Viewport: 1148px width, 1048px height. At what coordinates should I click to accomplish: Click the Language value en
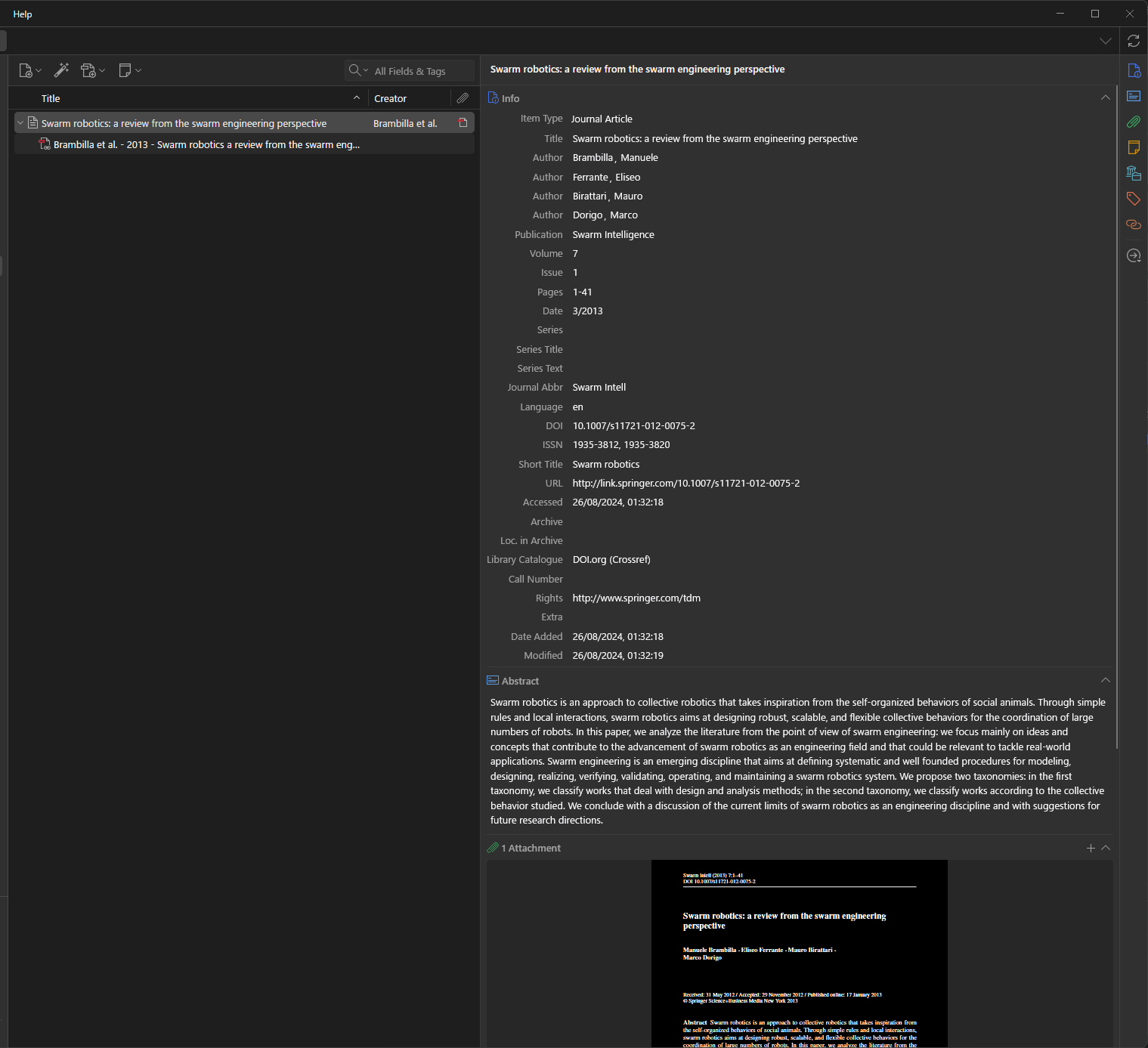pyautogui.click(x=577, y=407)
